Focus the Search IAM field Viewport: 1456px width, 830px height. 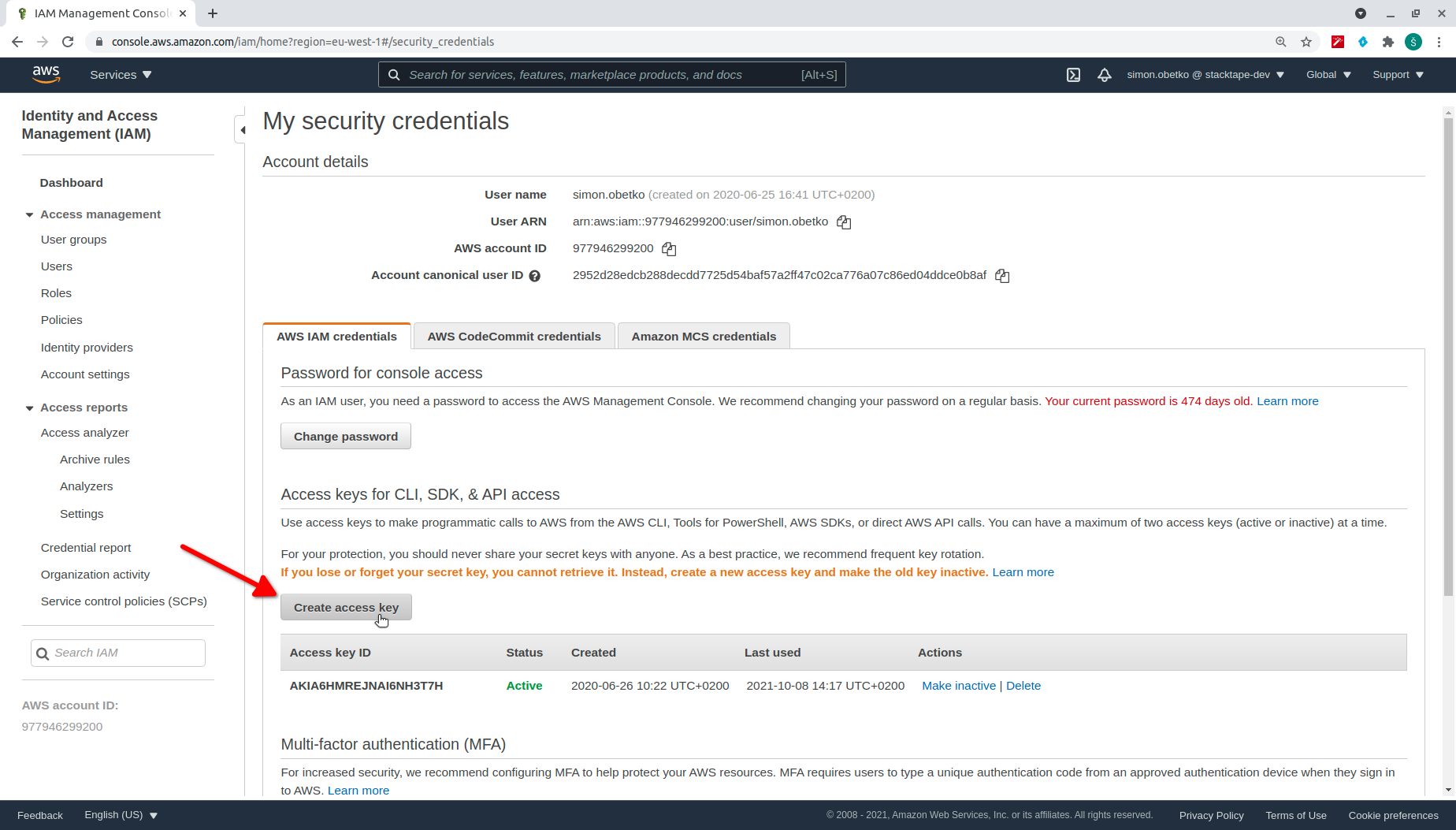[118, 653]
